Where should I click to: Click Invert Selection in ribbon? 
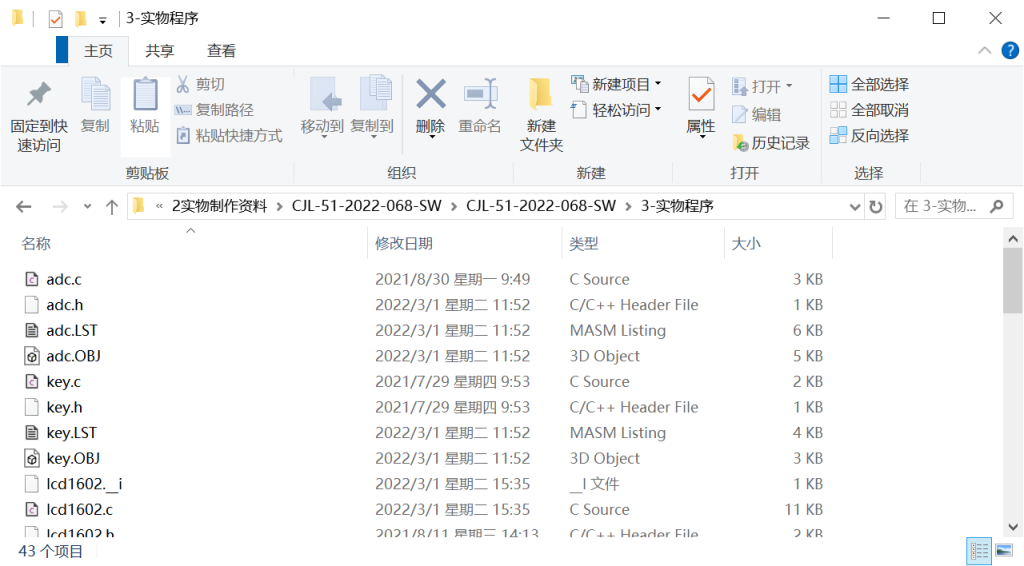[869, 135]
